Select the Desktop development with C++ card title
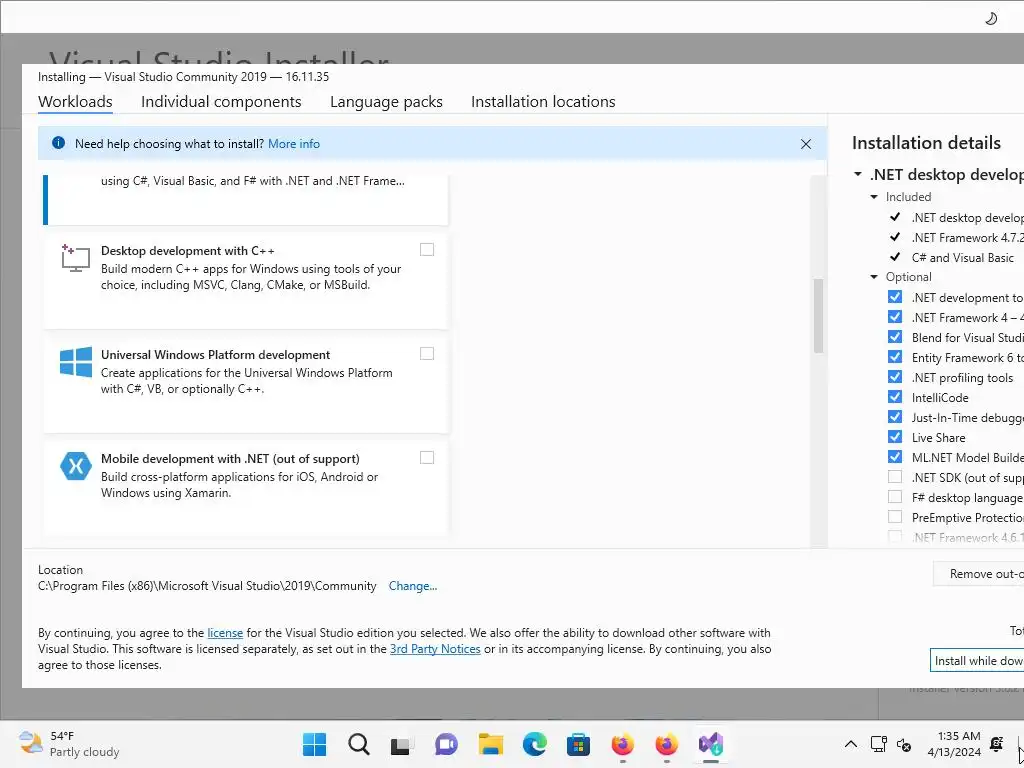 tap(188, 251)
